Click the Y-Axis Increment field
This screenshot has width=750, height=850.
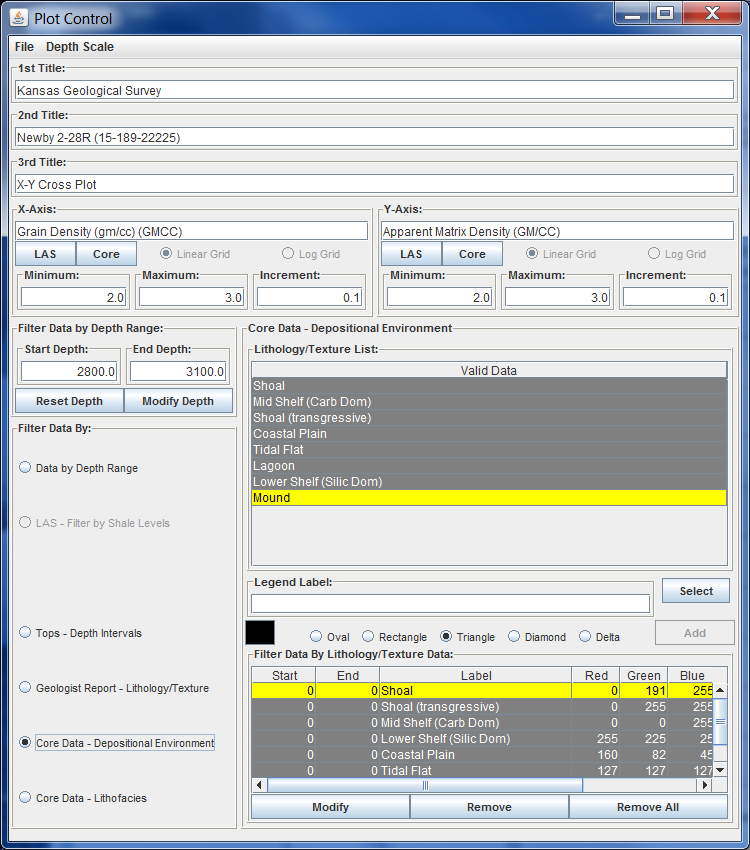(x=675, y=297)
